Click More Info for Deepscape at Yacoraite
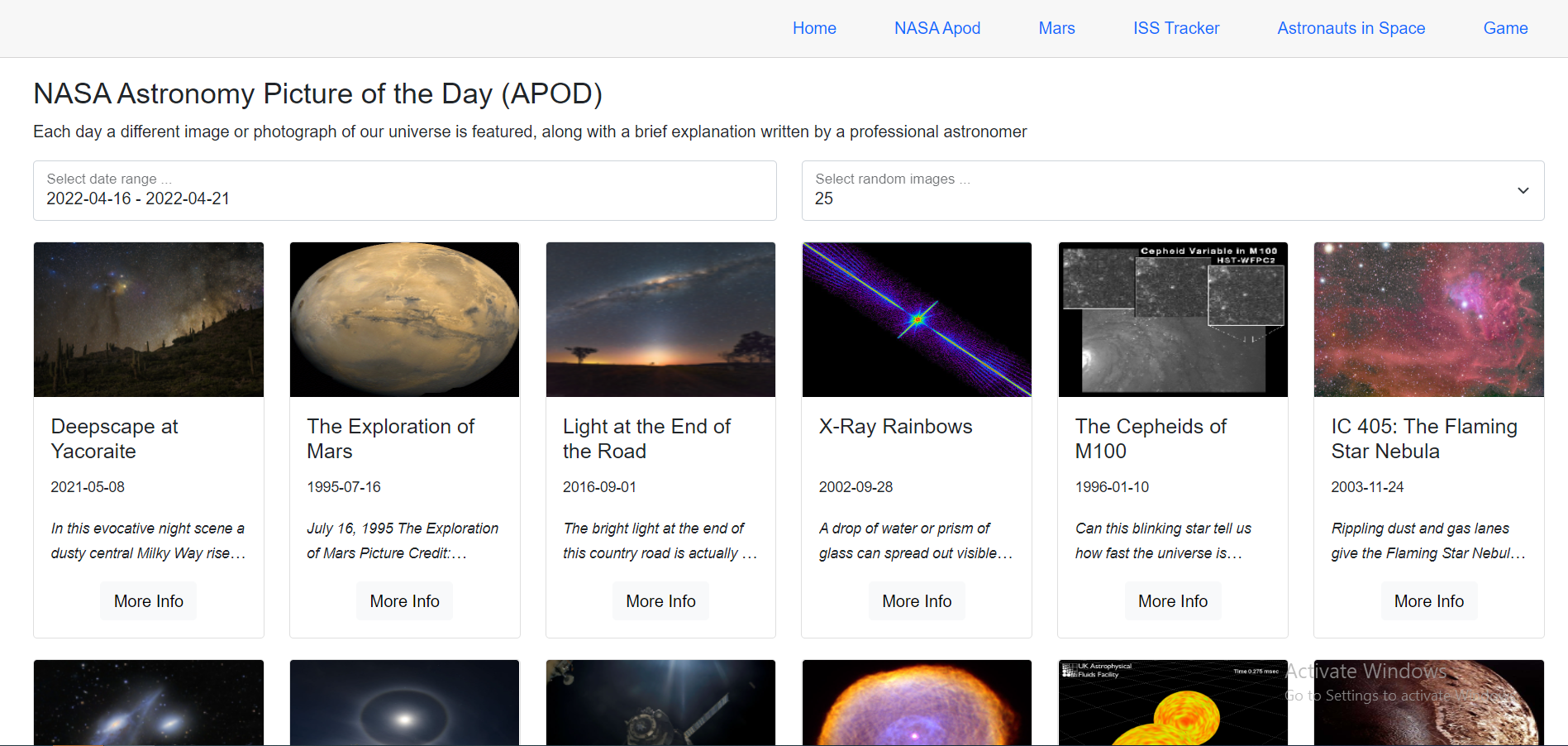1568x746 pixels. pyautogui.click(x=149, y=601)
